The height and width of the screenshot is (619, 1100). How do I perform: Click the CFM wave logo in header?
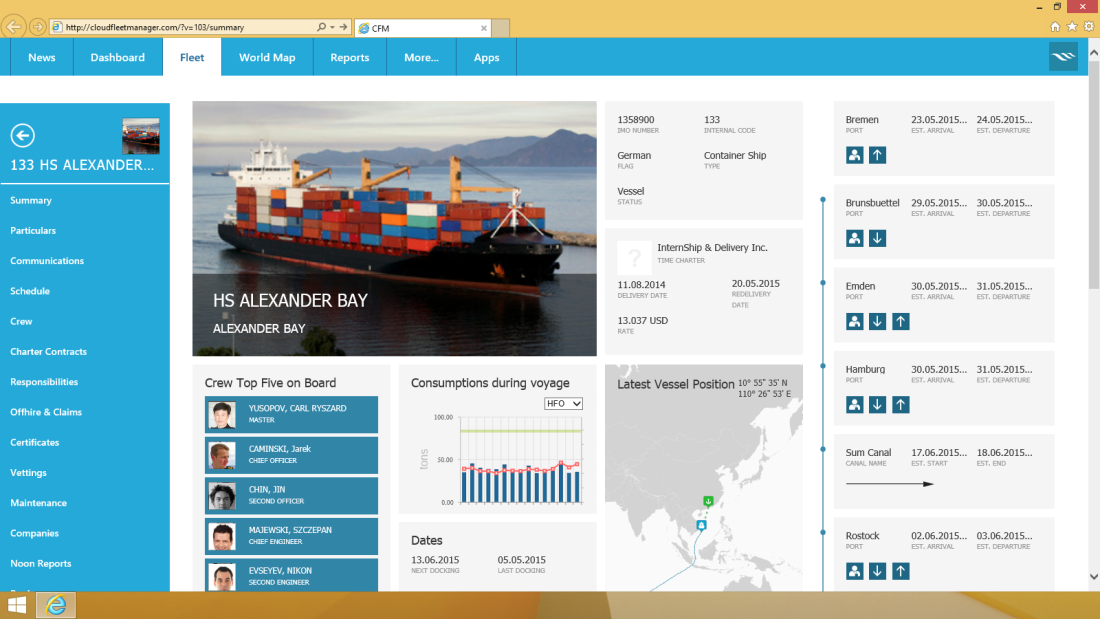(1063, 57)
